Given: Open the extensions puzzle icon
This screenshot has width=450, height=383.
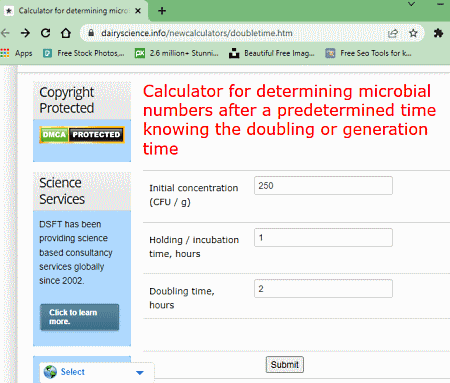Looking at the screenshot, I should pos(438,33).
